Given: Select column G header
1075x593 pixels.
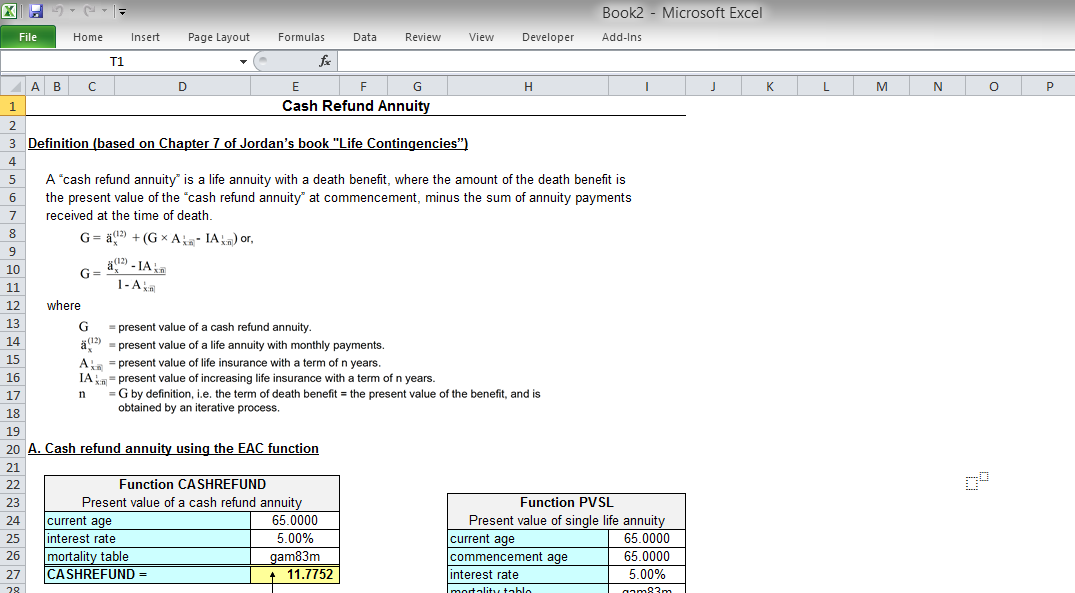Looking at the screenshot, I should tap(418, 86).
